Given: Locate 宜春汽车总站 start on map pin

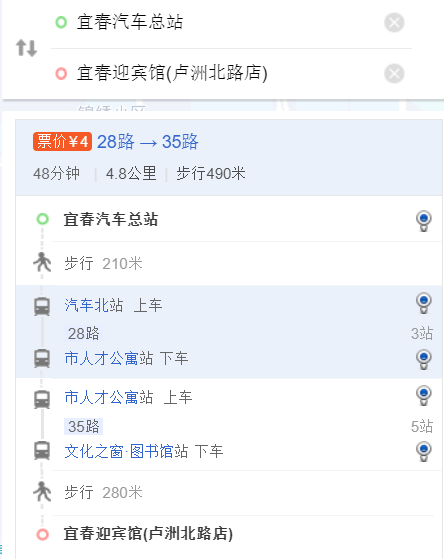Looking at the screenshot, I should tap(424, 221).
